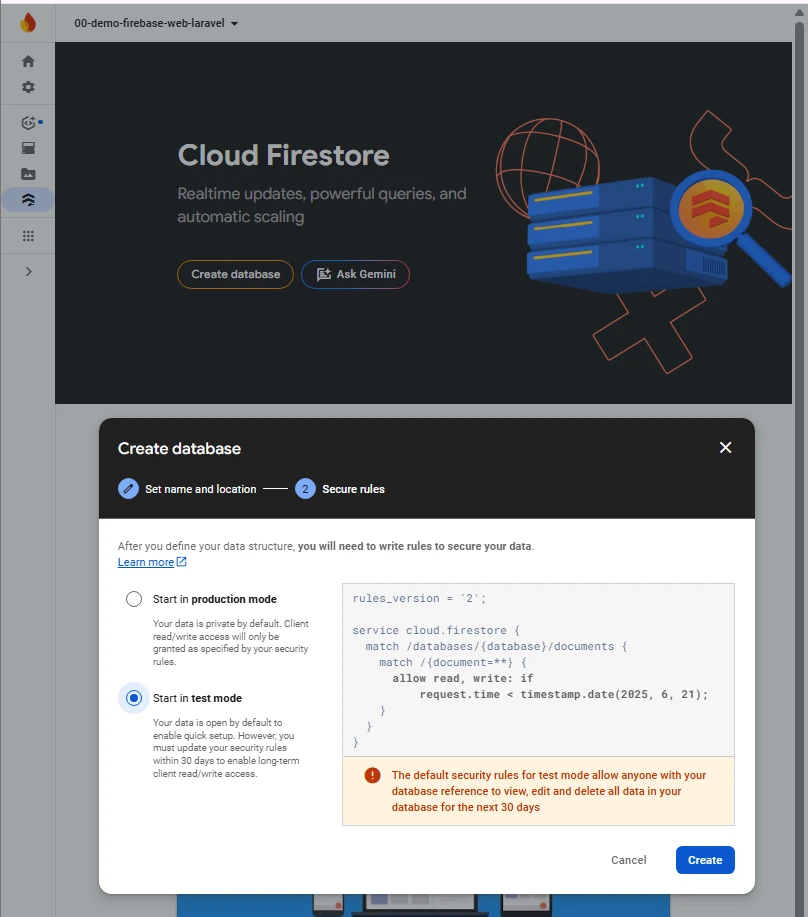808x917 pixels.
Task: Close the Create database dialog
Action: (725, 447)
